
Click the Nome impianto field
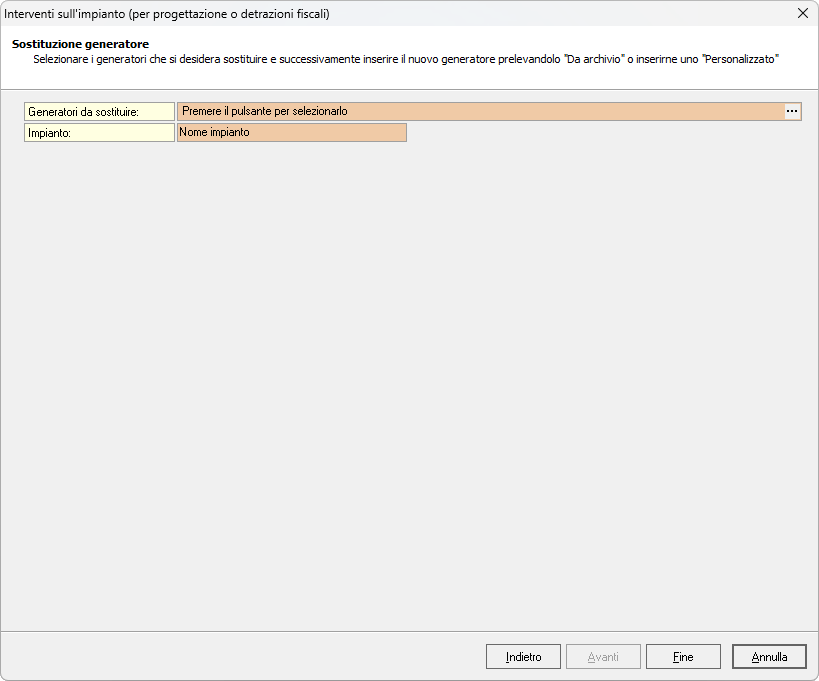tap(291, 132)
